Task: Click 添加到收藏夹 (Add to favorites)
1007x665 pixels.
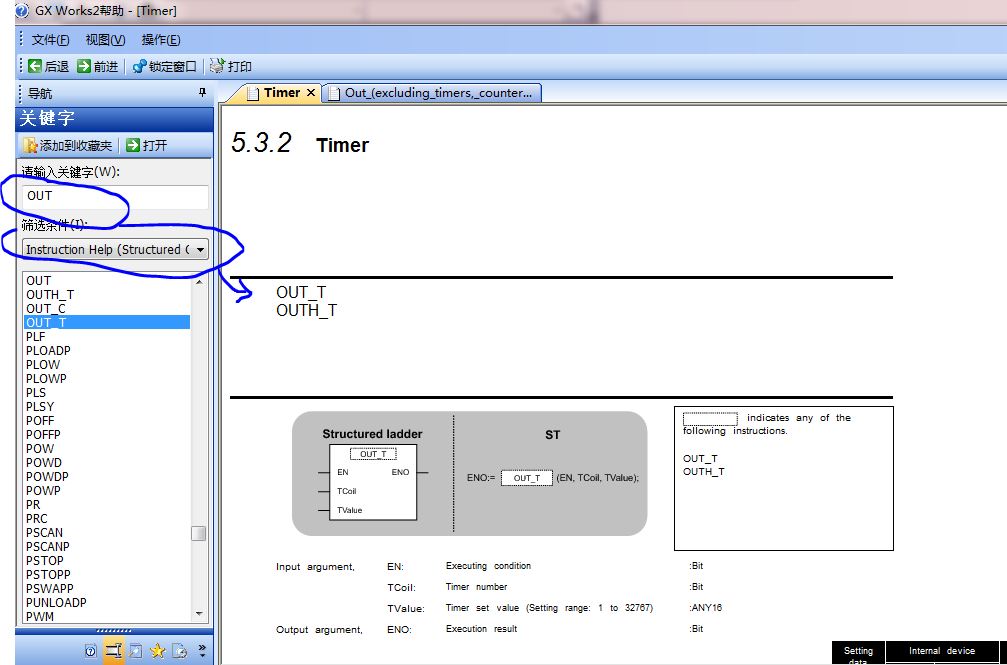Action: (68, 145)
